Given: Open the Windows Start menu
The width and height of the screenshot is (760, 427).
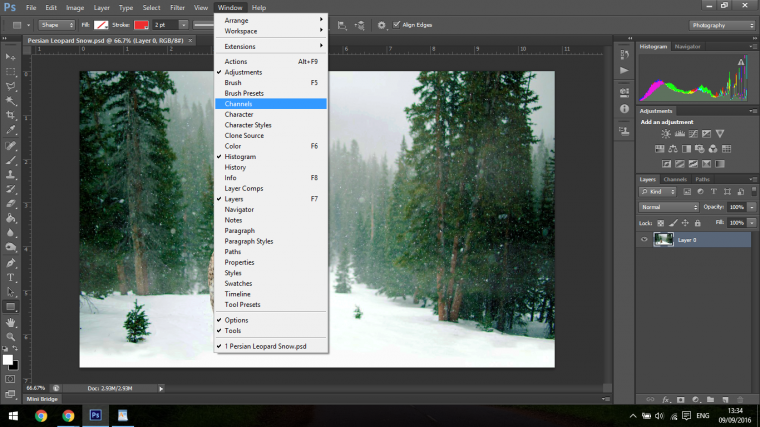Looking at the screenshot, I should [x=14, y=416].
